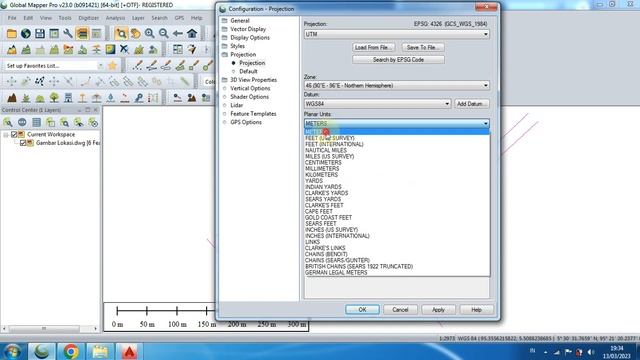Click the Home full view icon
Viewport: 640px width, 360px height.
click(x=192, y=33)
